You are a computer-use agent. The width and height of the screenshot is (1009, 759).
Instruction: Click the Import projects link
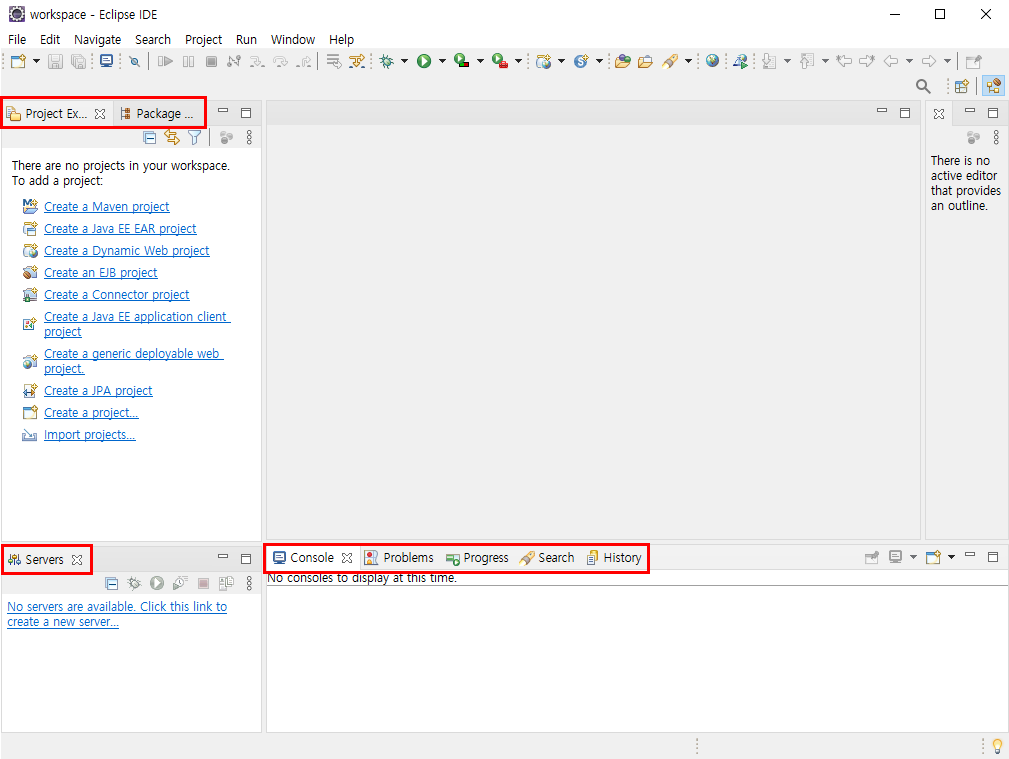[89, 435]
